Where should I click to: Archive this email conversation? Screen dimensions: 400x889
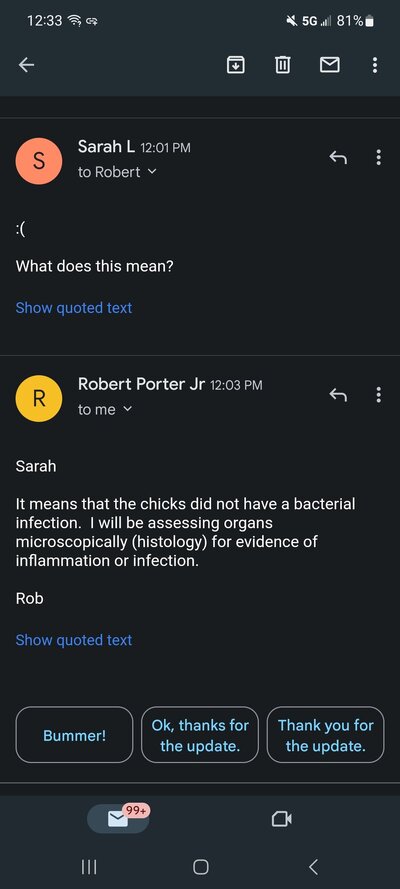[236, 66]
